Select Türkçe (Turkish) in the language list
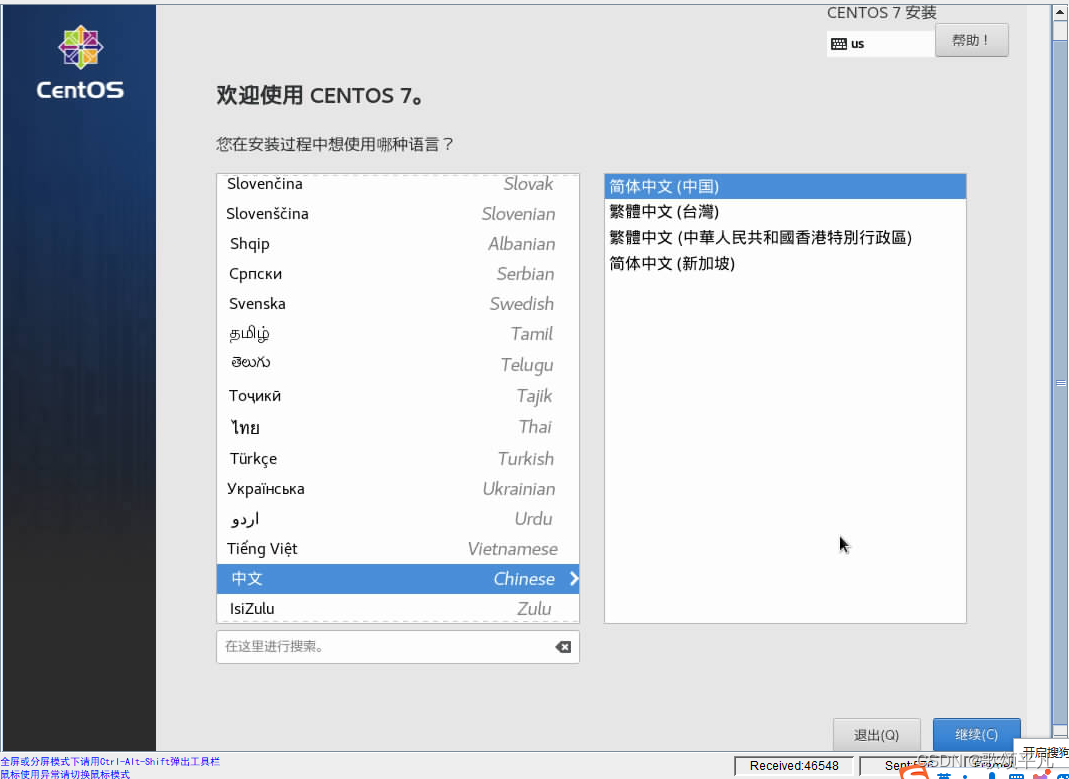This screenshot has height=779, width=1069. [x=397, y=459]
